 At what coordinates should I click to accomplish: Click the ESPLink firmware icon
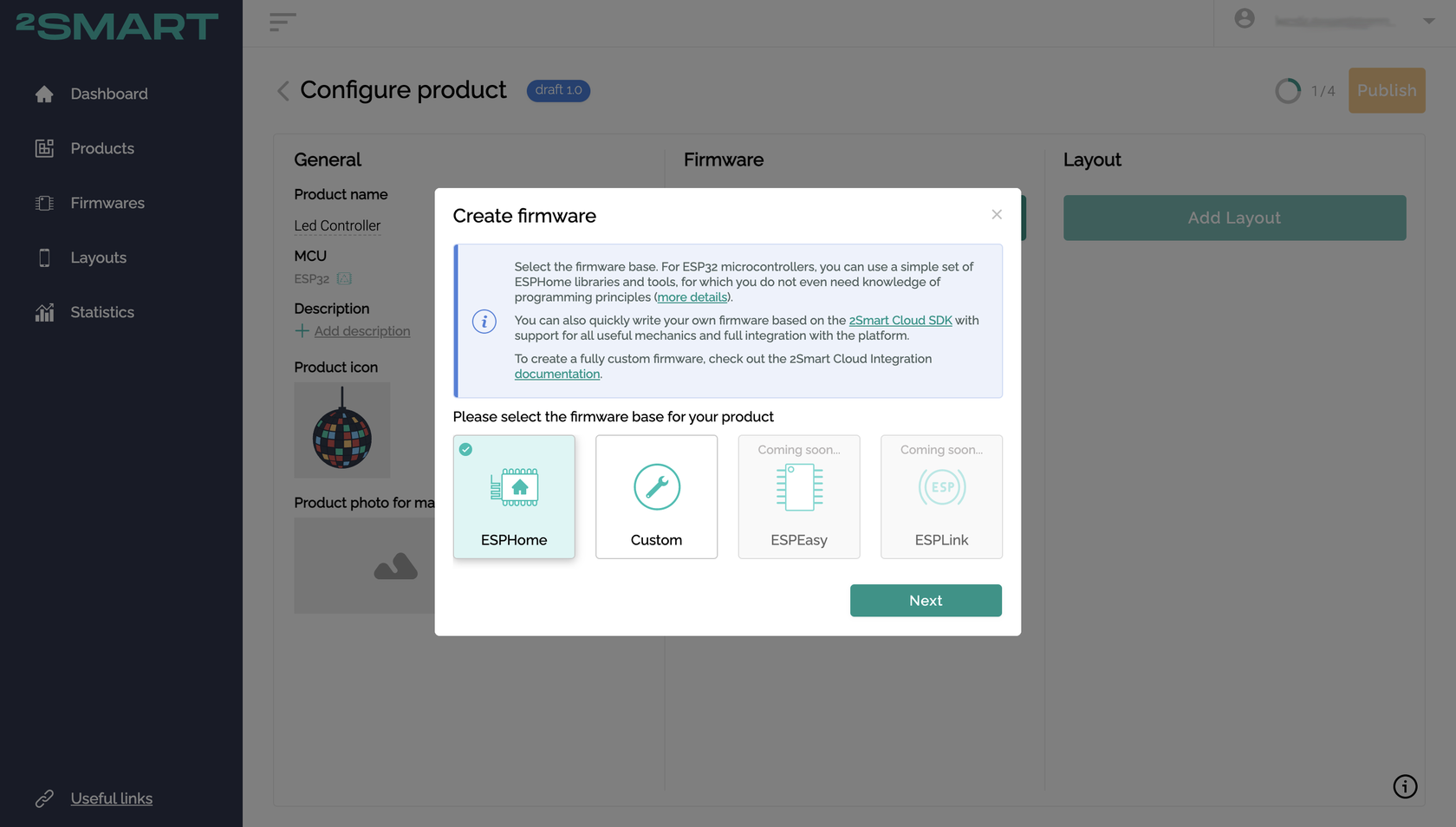coord(942,487)
